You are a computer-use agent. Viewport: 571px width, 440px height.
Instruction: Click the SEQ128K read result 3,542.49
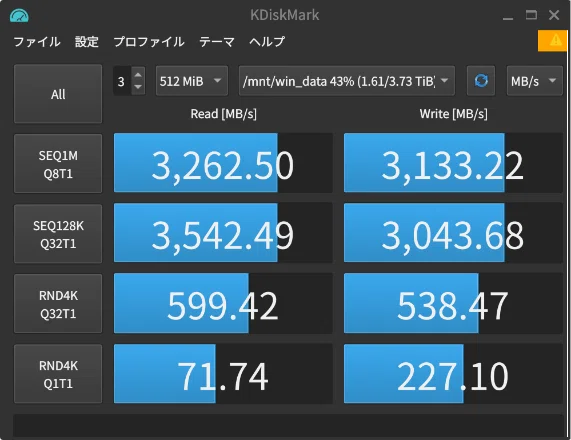pyautogui.click(x=223, y=233)
